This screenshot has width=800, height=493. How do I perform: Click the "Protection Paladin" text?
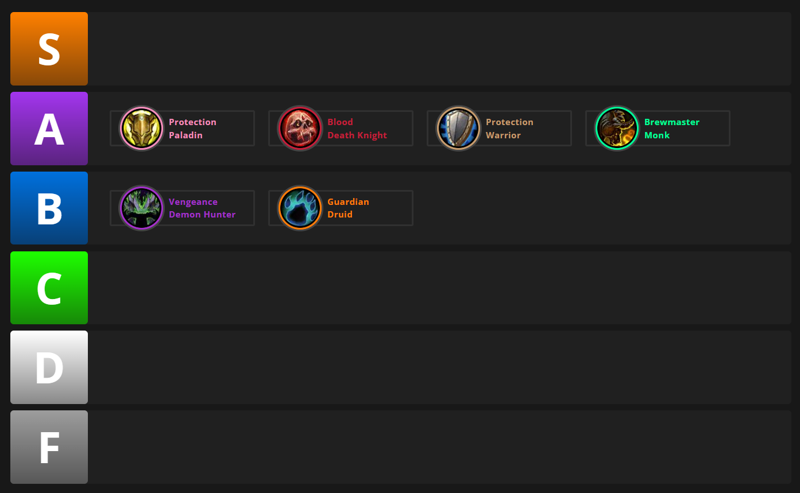pos(192,128)
